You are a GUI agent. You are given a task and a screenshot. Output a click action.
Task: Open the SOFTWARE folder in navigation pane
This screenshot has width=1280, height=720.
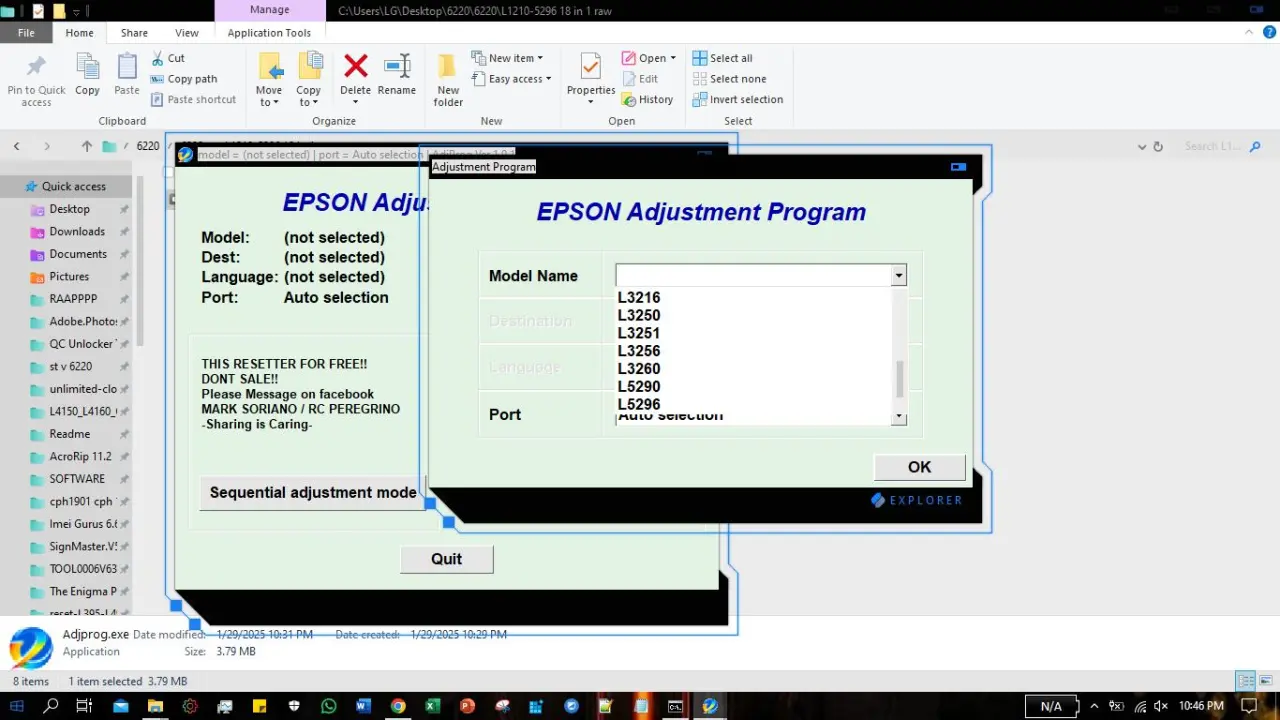[77, 479]
